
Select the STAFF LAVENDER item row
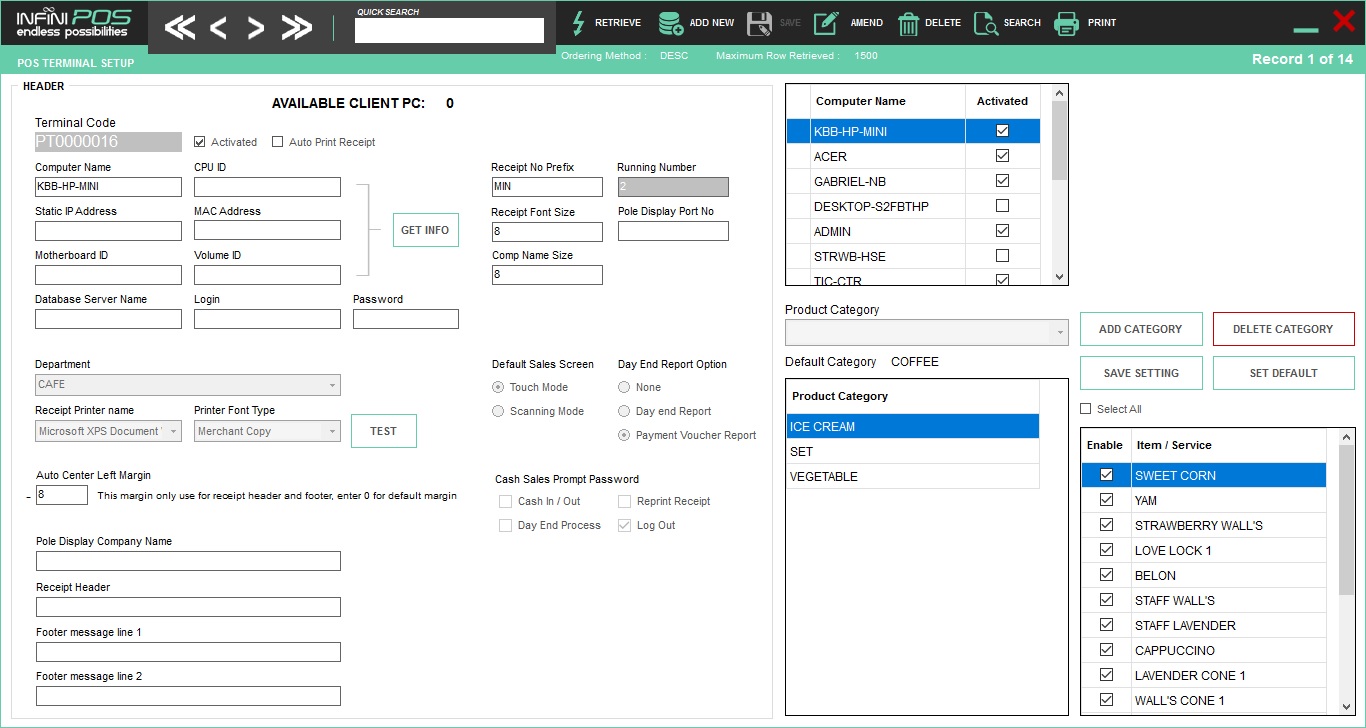(x=1204, y=625)
